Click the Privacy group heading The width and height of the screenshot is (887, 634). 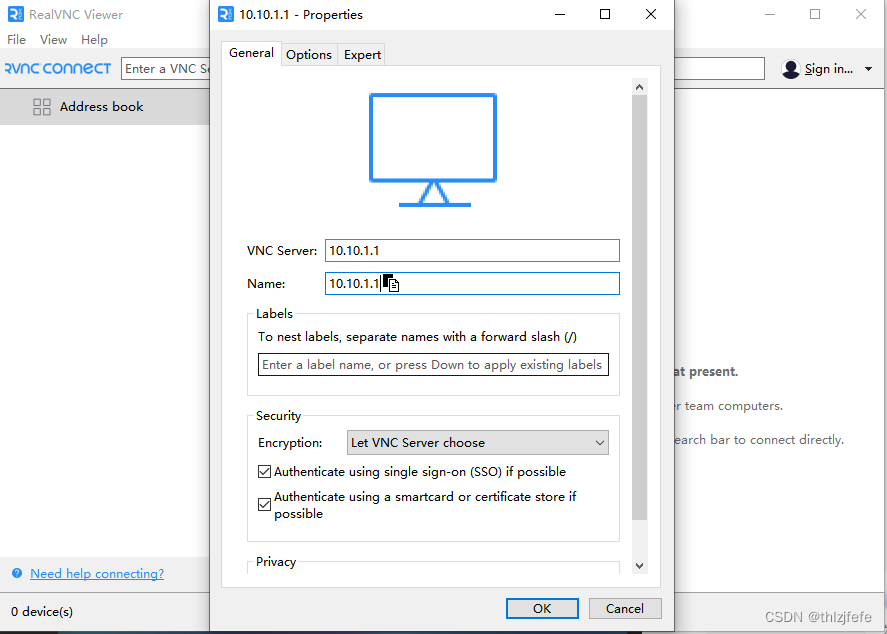tap(276, 562)
